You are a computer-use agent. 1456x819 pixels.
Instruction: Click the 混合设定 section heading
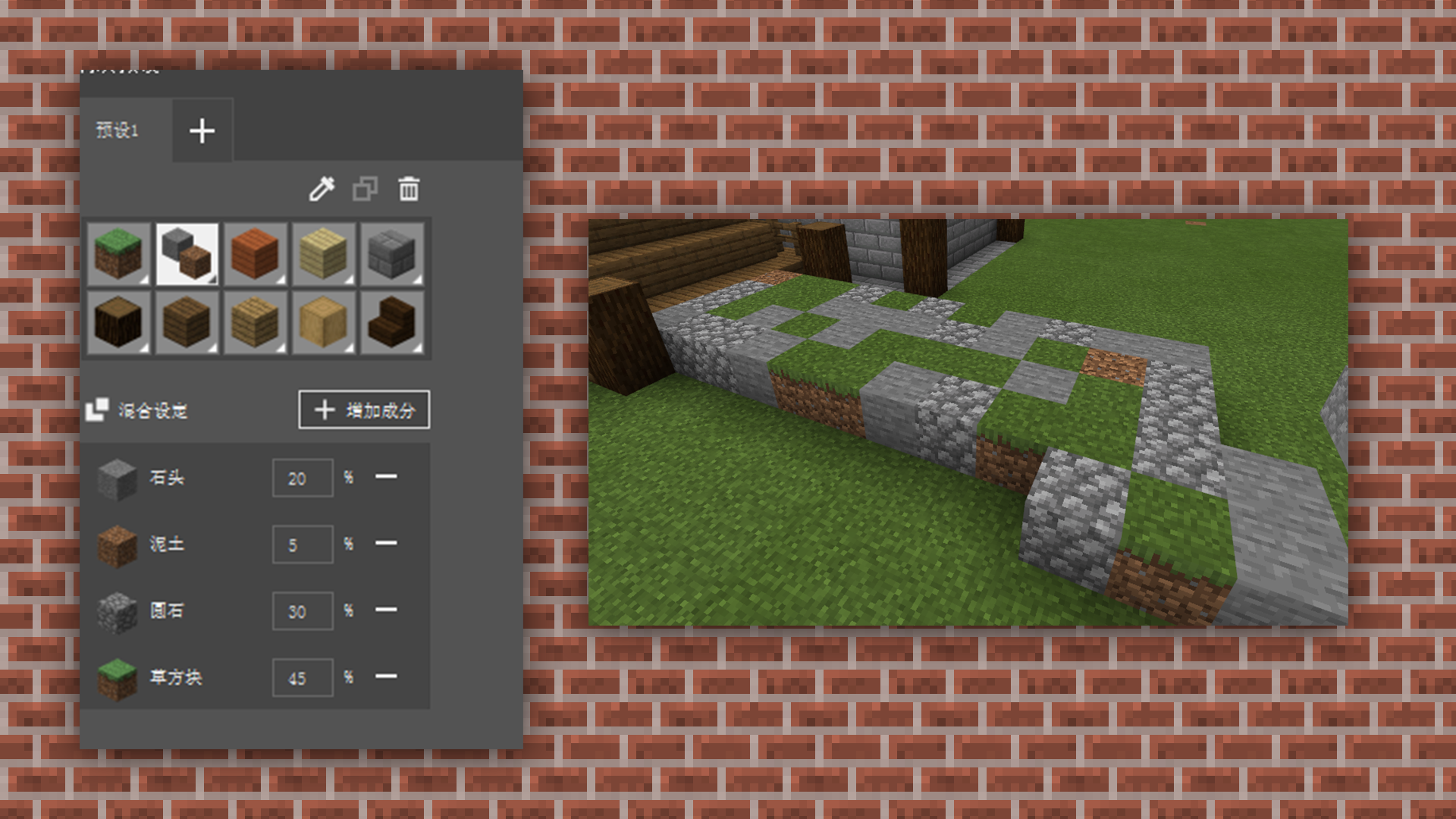point(153,411)
